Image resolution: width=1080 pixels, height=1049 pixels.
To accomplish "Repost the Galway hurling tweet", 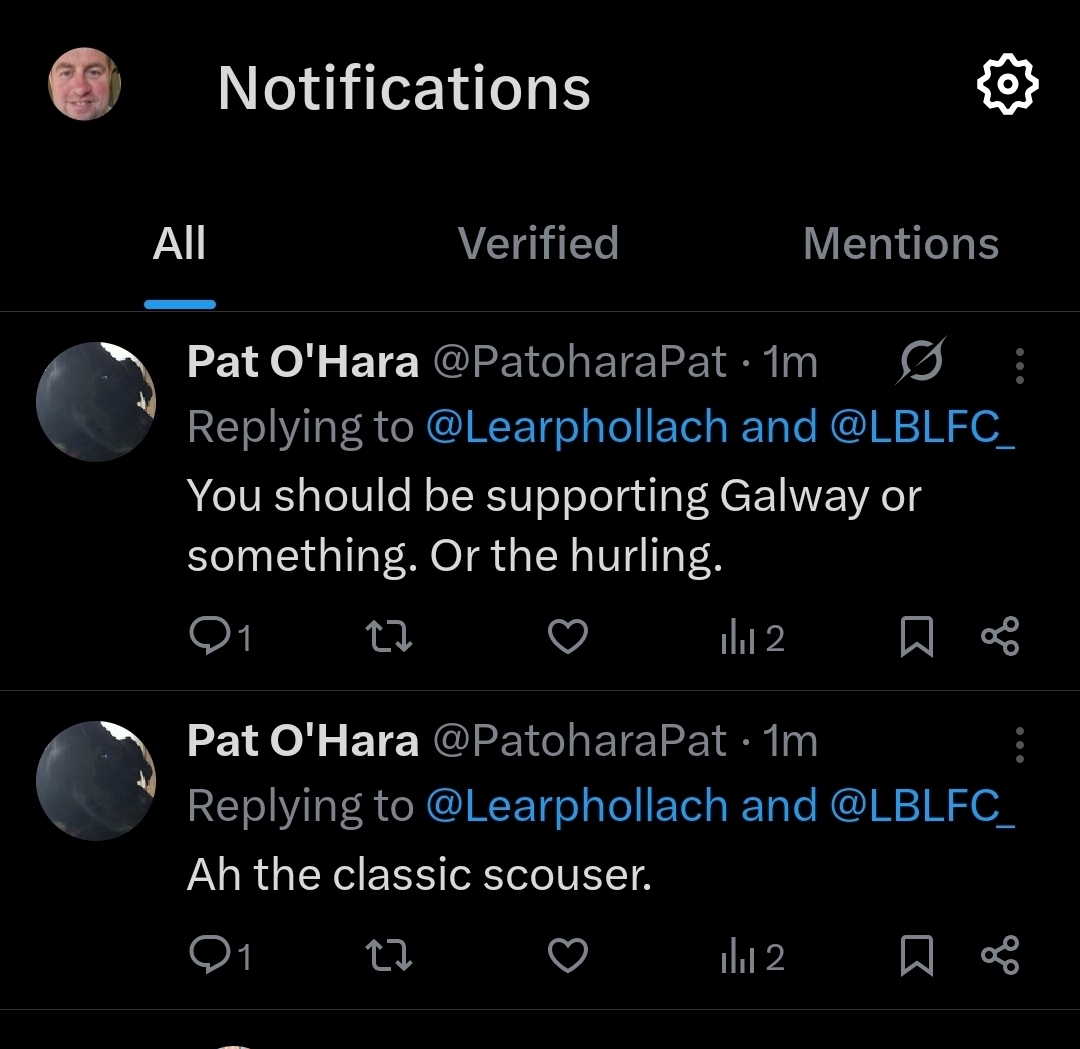I will point(390,637).
